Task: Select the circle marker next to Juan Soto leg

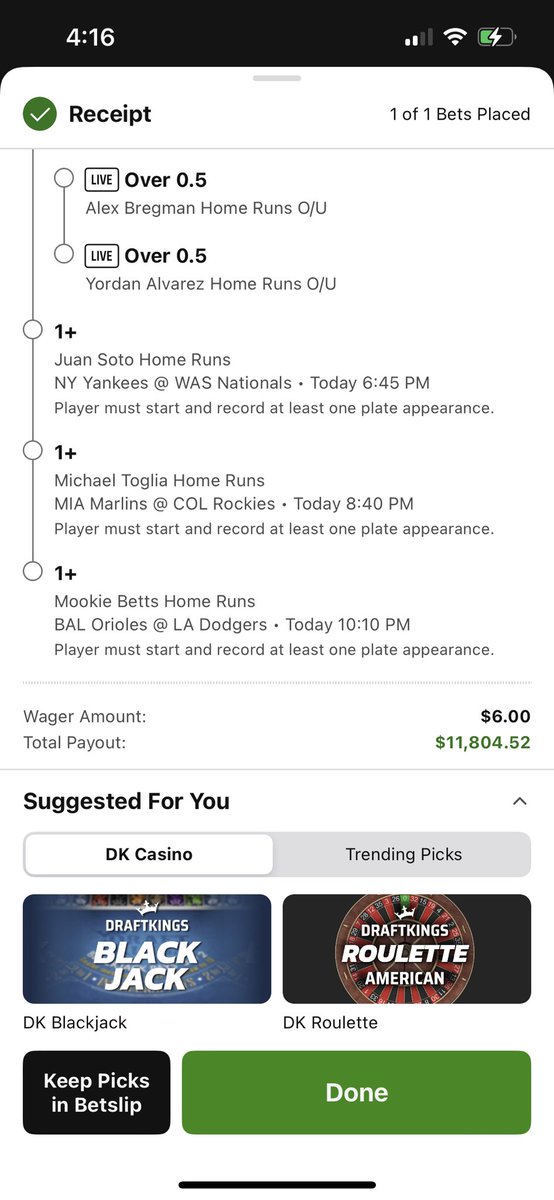Action: [x=32, y=330]
